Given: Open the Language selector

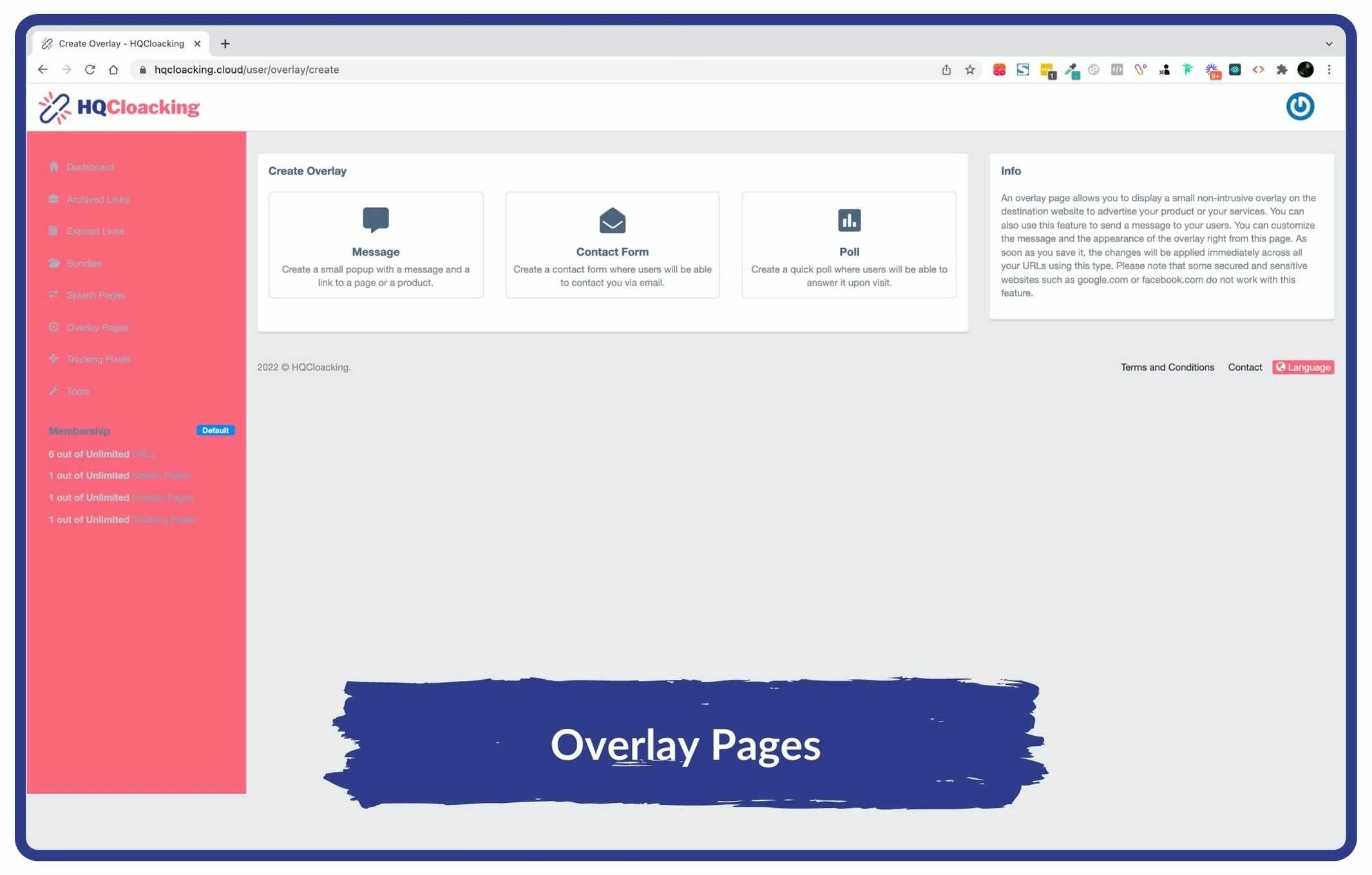Looking at the screenshot, I should 1302,367.
